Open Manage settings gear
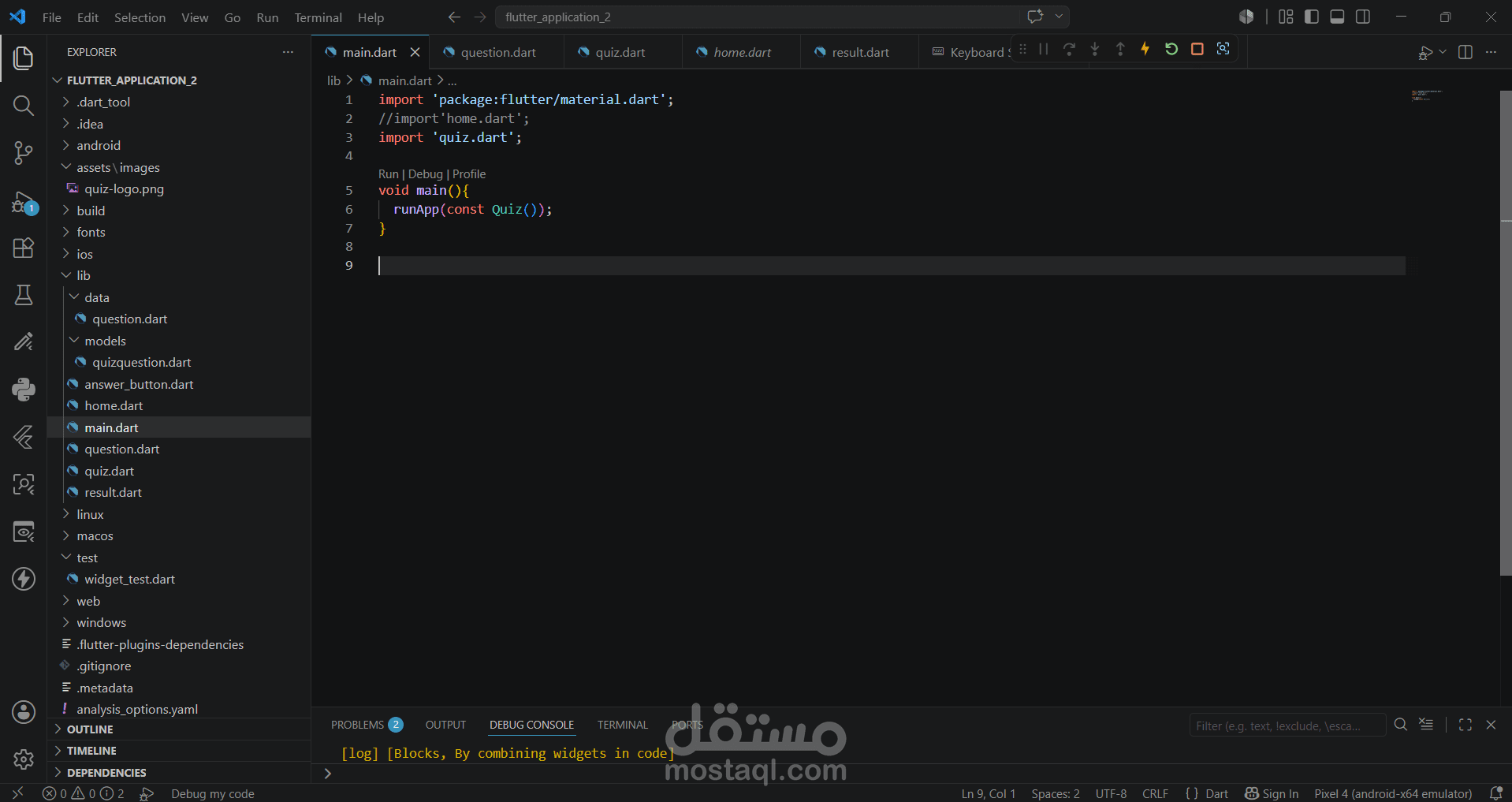The width and height of the screenshot is (1512, 802). 24,759
